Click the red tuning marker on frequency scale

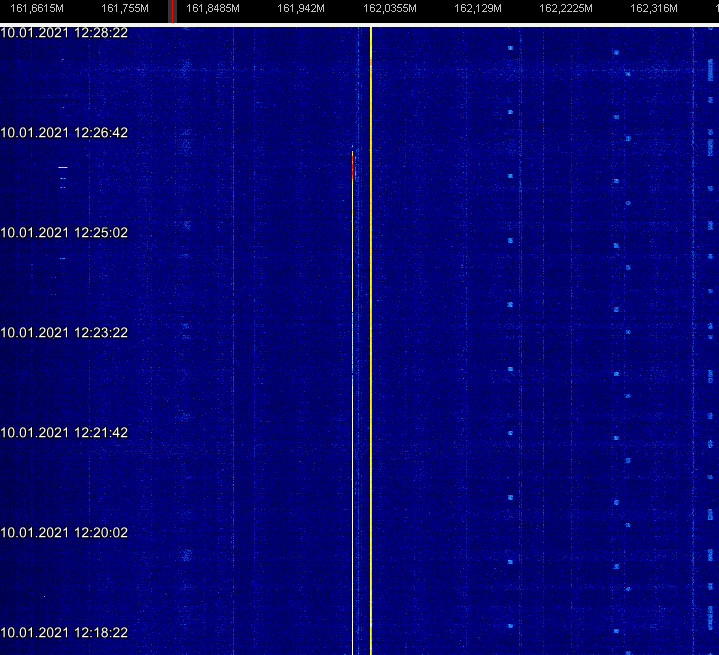[x=172, y=11]
